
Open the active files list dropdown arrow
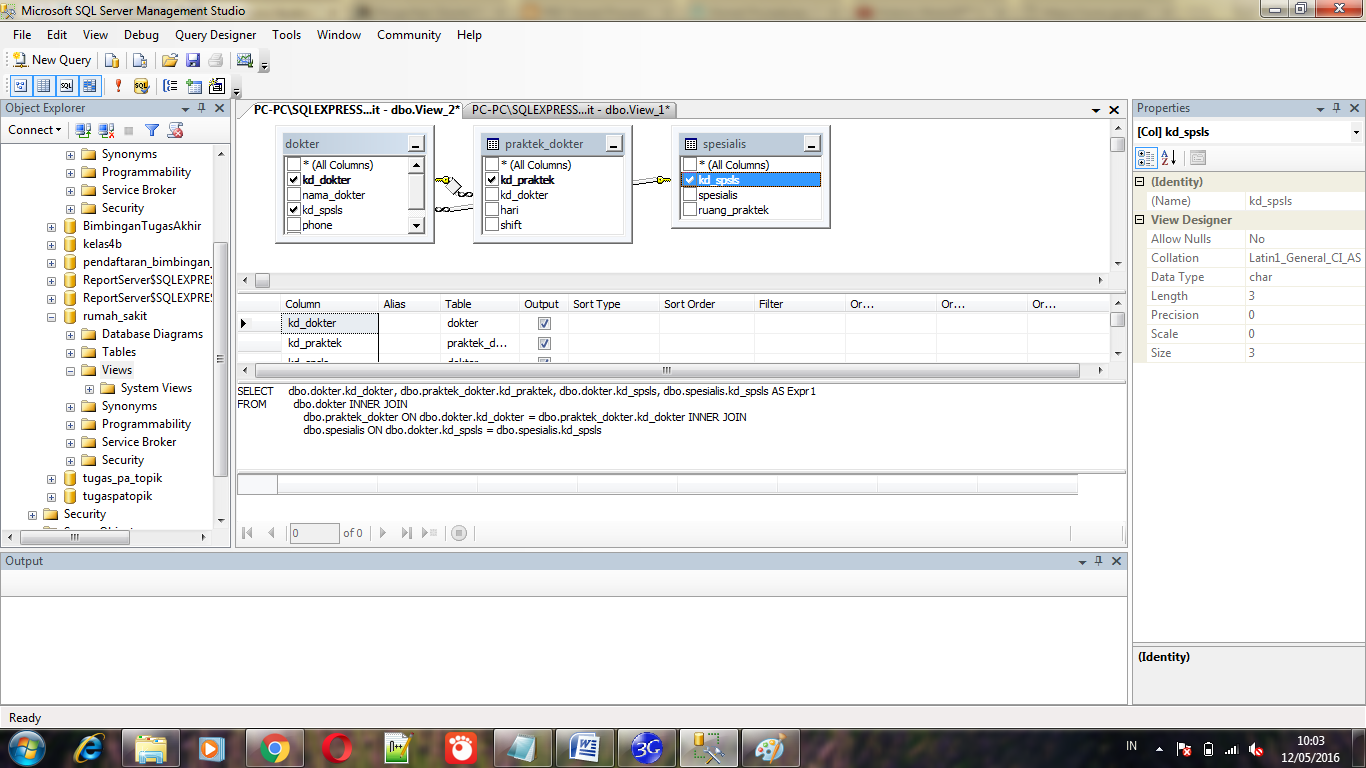[1097, 110]
